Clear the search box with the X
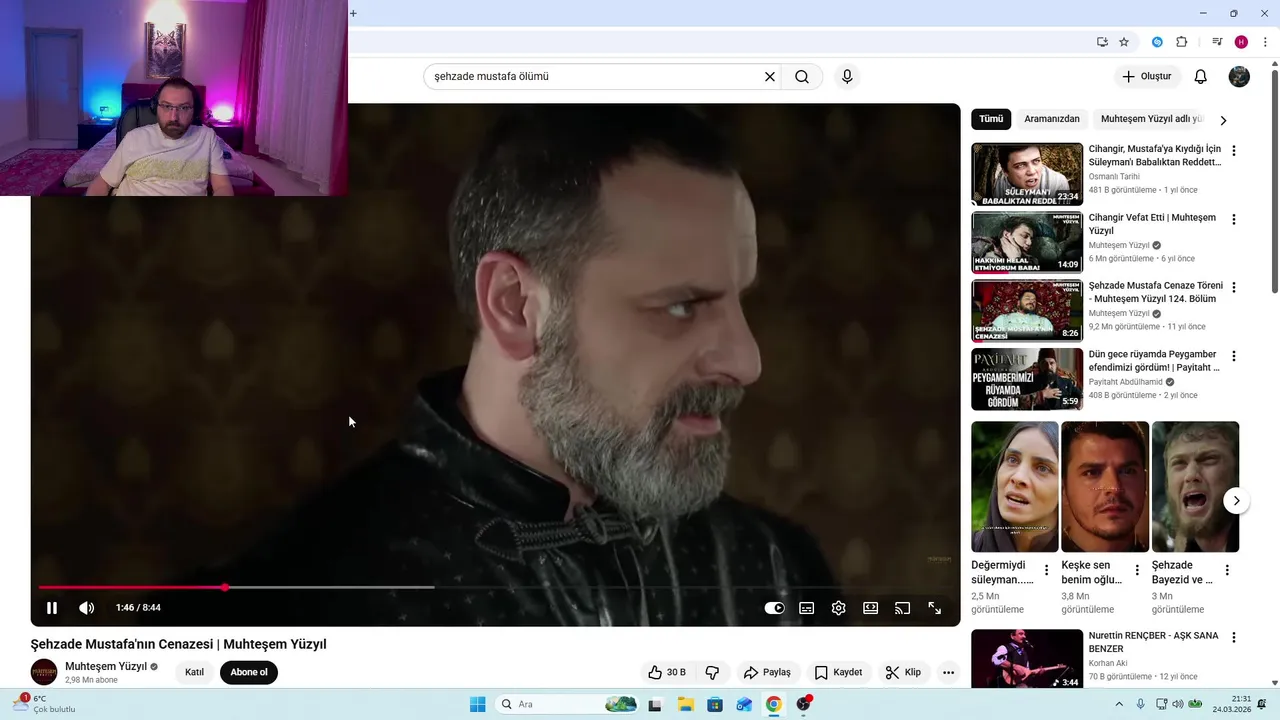Viewport: 1280px width, 720px height. (770, 76)
